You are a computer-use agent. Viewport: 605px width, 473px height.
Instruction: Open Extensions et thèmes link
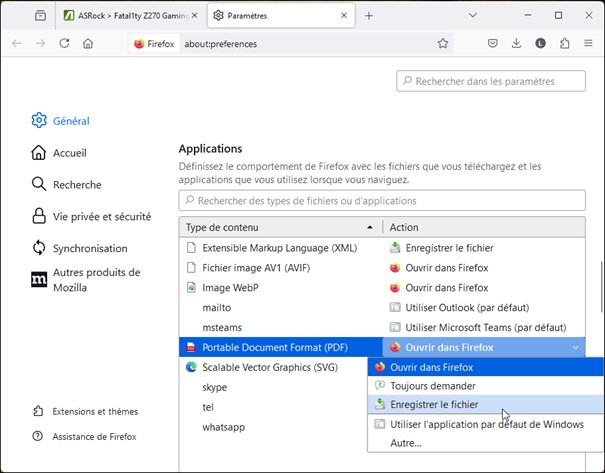[94, 411]
